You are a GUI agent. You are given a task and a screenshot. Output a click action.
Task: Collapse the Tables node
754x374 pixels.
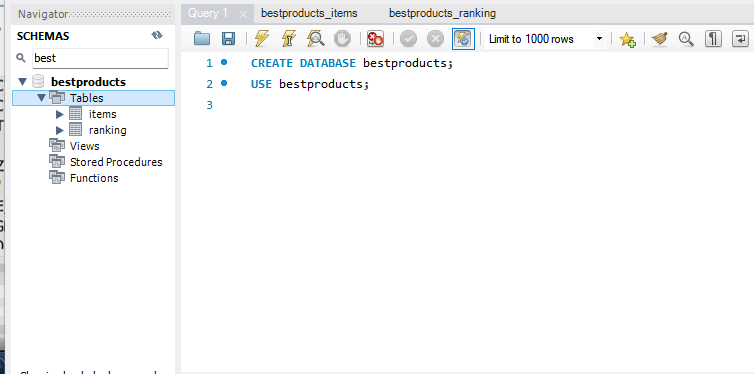click(x=41, y=98)
